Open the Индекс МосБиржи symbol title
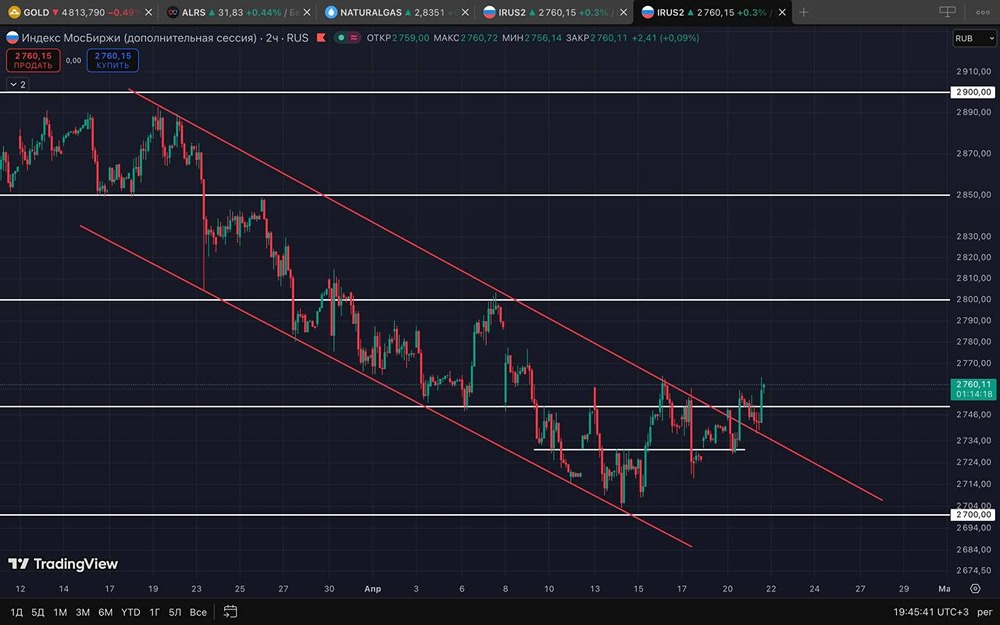The image size is (1000, 625). 139,38
